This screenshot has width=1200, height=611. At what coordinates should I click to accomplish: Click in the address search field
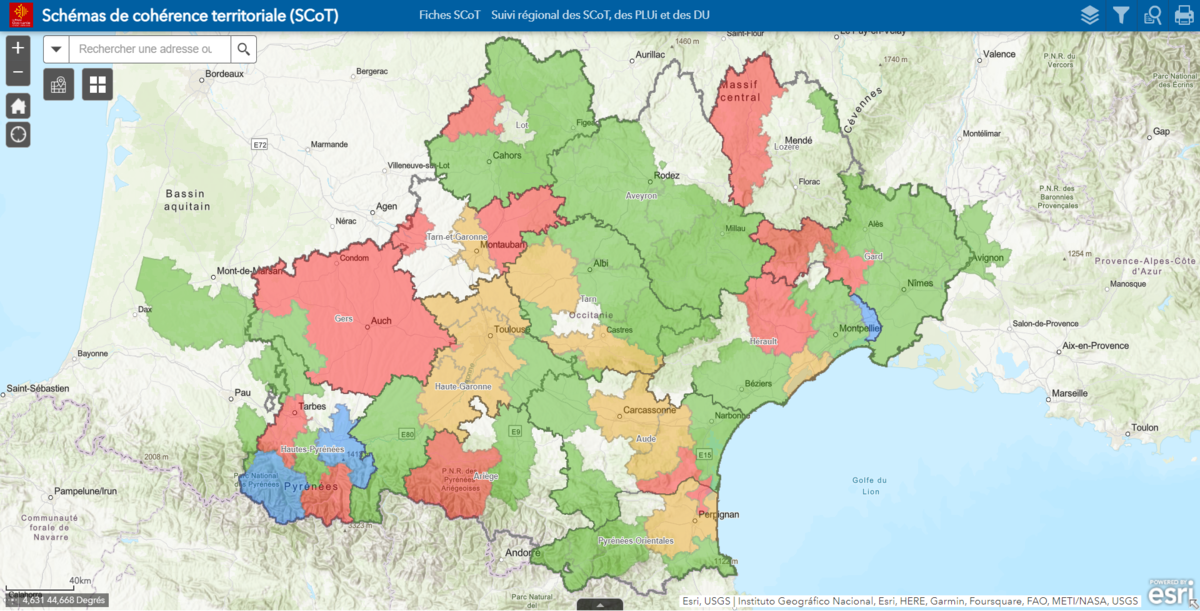(x=150, y=49)
